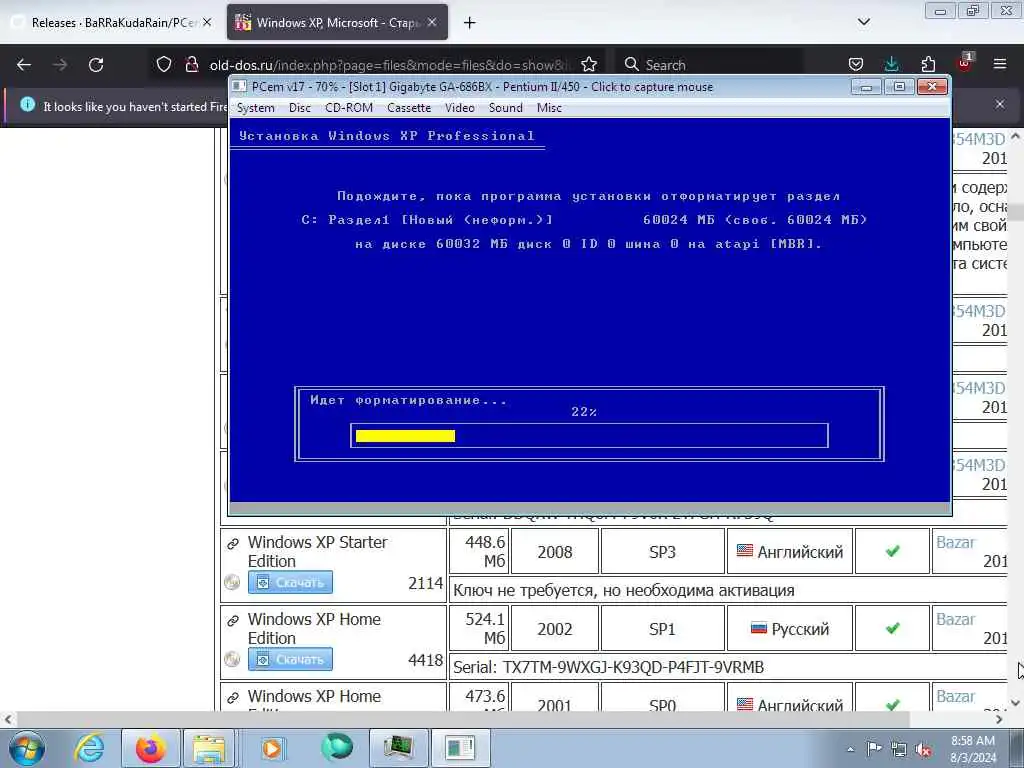The width and height of the screenshot is (1024, 768).
Task: Open the tracking protection shield icon
Action: click(x=164, y=64)
